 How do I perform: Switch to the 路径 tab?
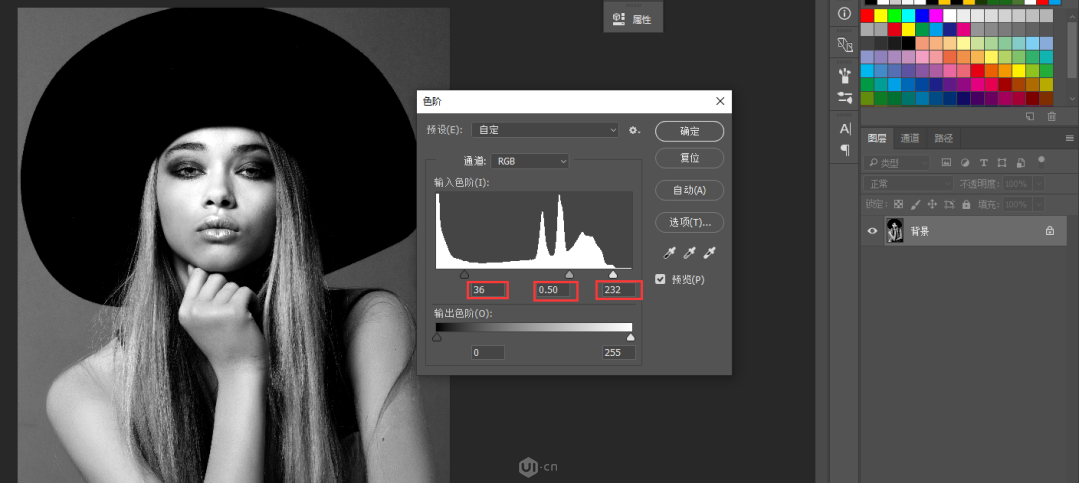(x=943, y=138)
